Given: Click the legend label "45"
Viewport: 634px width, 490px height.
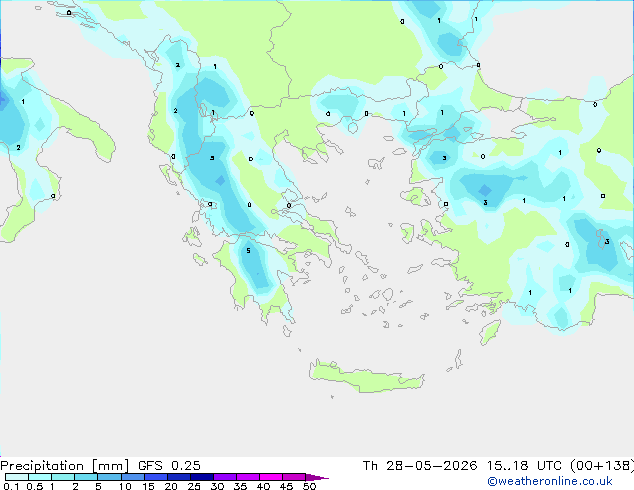Looking at the screenshot, I should [286, 486].
